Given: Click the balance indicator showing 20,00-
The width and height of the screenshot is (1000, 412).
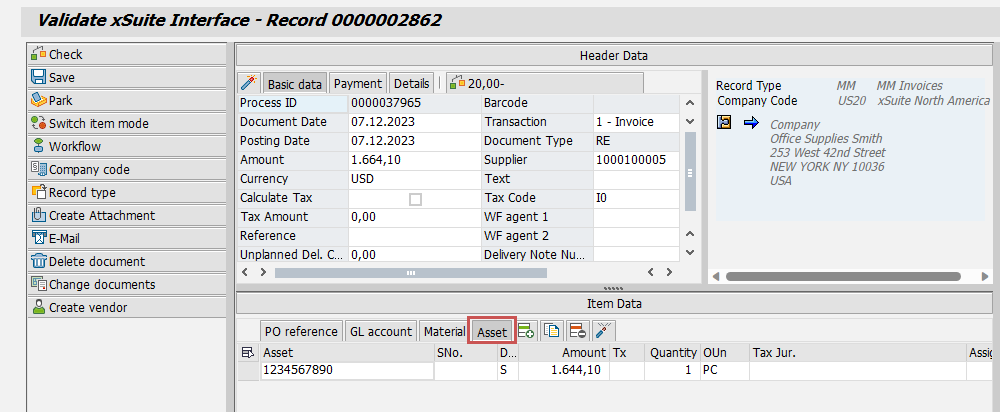Looking at the screenshot, I should click(479, 84).
